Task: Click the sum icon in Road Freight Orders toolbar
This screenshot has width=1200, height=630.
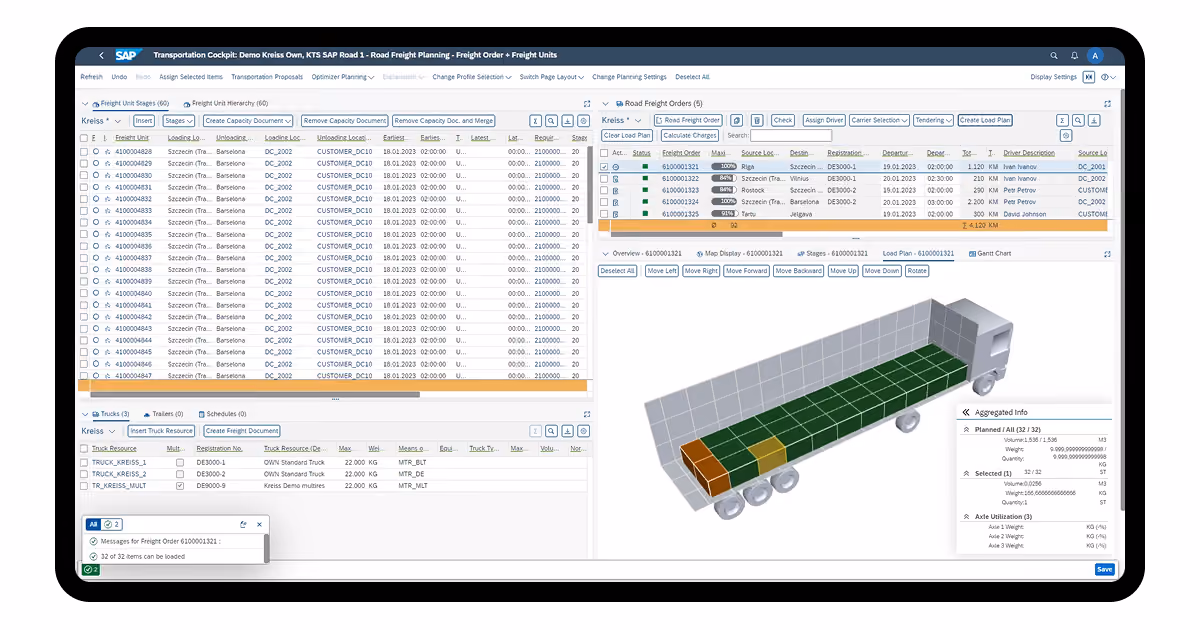Action: 1062,120
